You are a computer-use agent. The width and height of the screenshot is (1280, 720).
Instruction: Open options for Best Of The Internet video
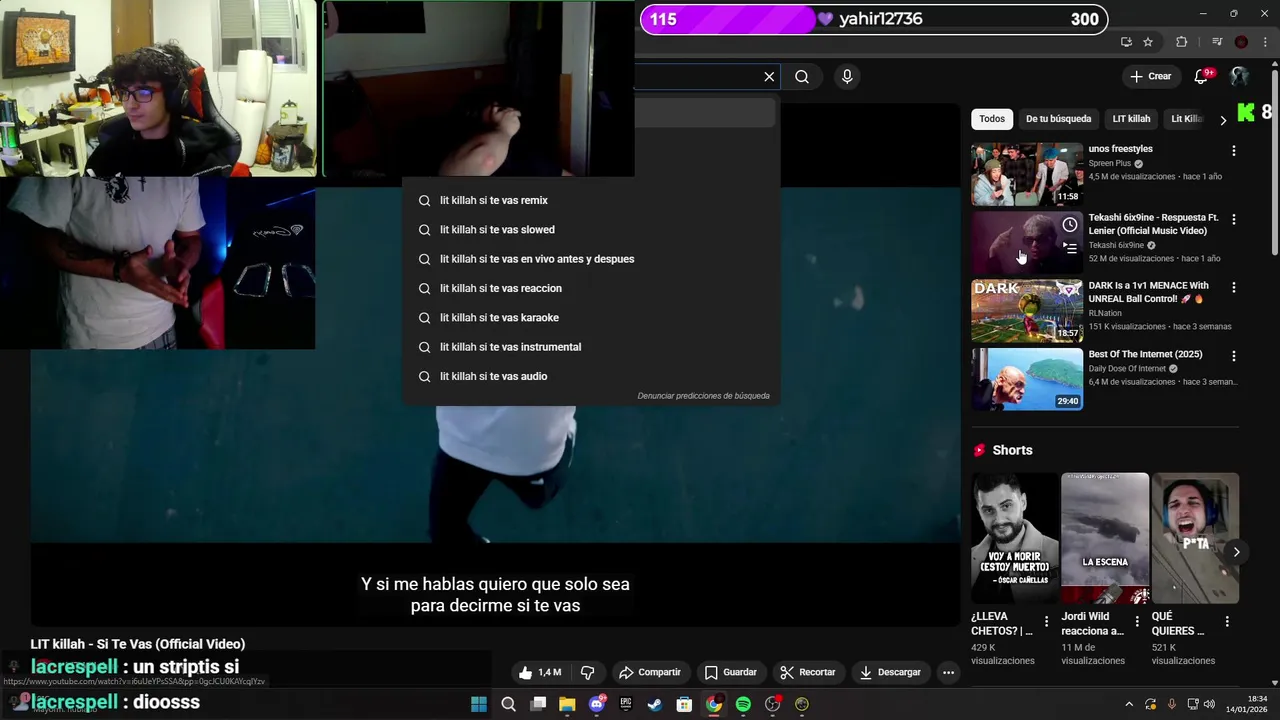[1233, 356]
